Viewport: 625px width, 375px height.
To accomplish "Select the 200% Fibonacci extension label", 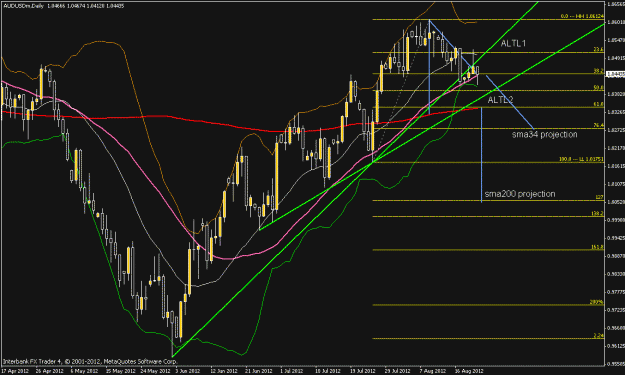I will click(x=597, y=302).
